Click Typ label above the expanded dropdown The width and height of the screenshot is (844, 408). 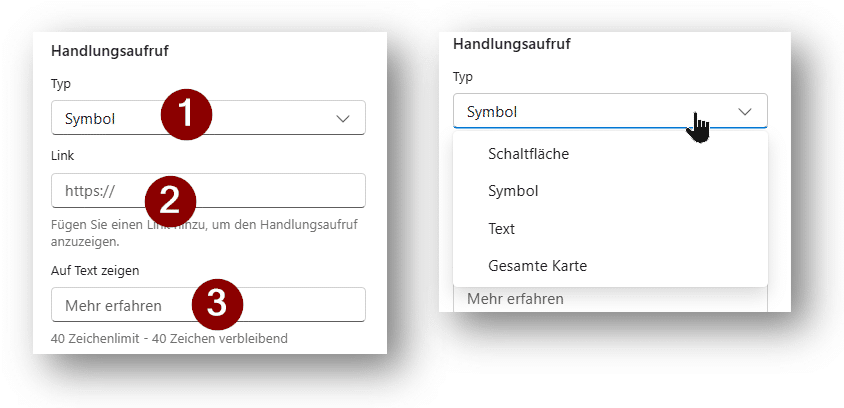tap(463, 76)
